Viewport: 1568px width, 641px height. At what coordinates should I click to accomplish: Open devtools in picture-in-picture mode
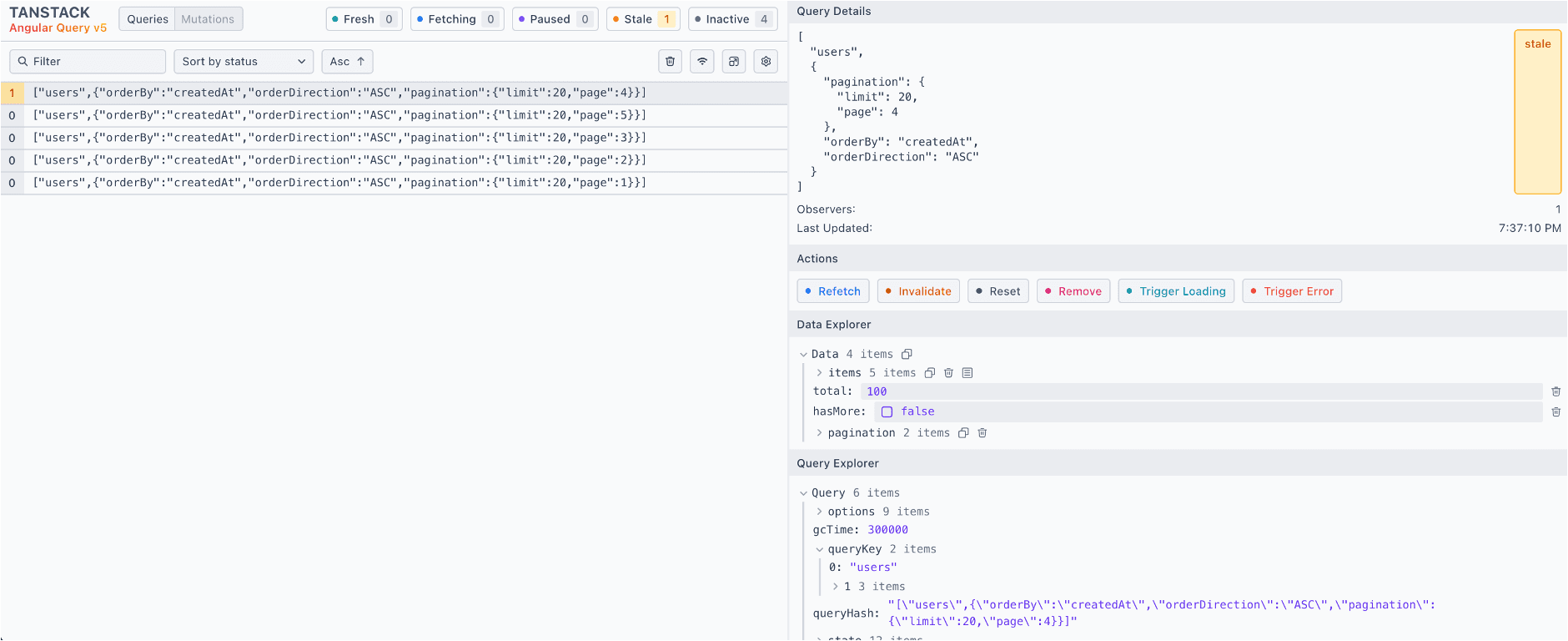tap(734, 61)
